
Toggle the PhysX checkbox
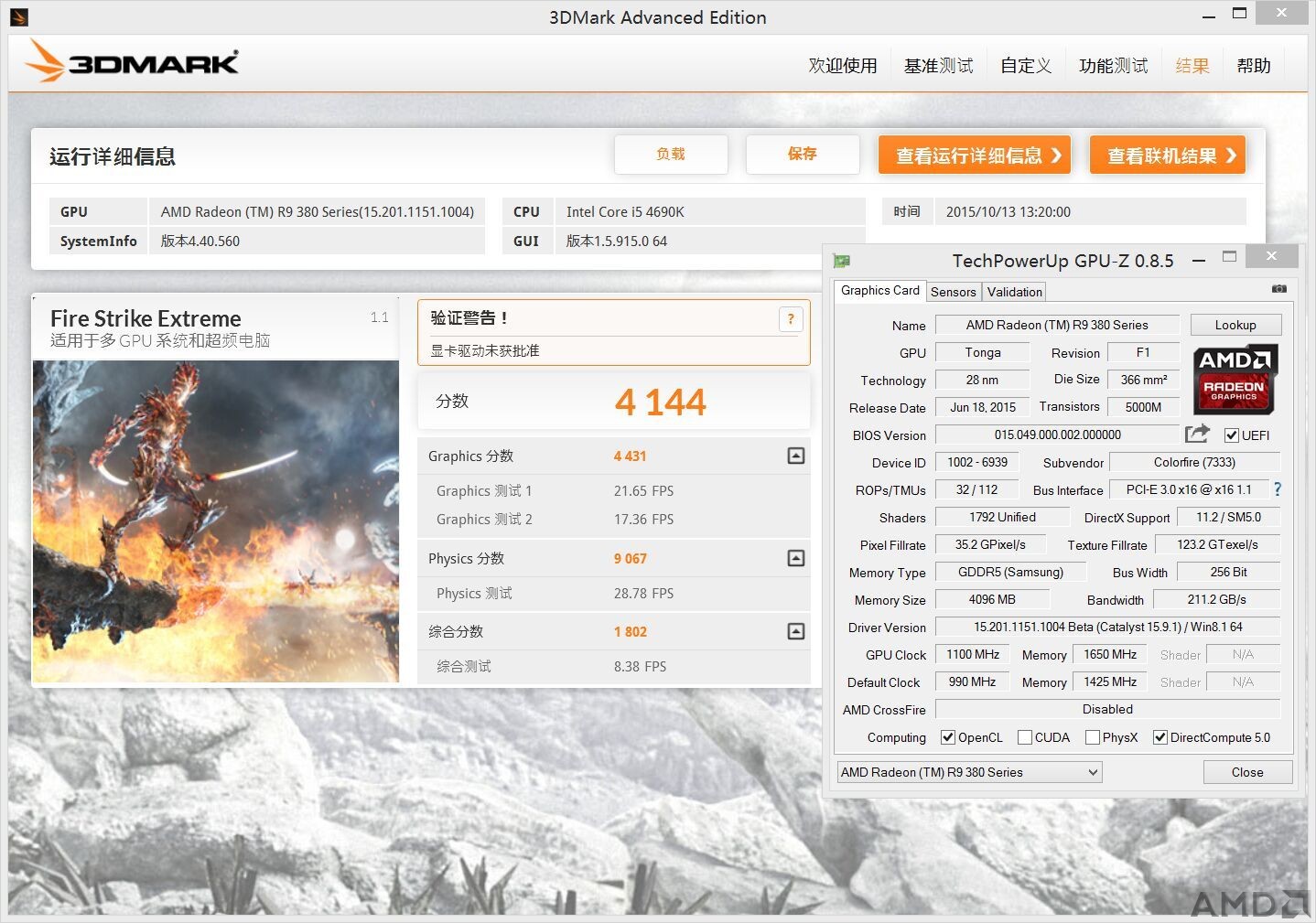point(1093,737)
